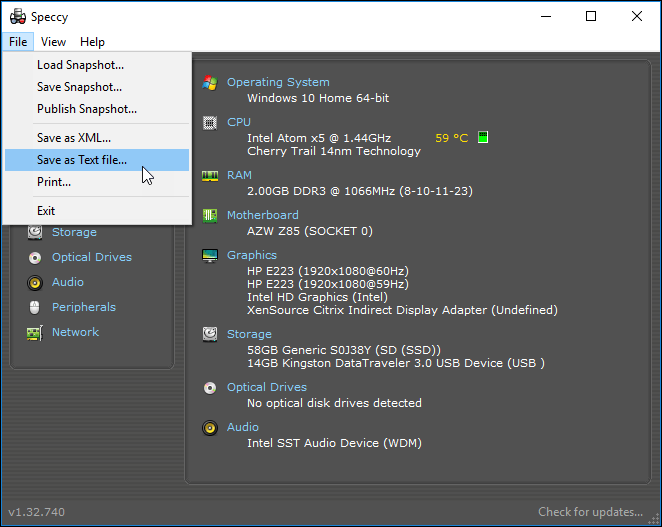The width and height of the screenshot is (662, 527).
Task: Click the sidebar Storage drive icon
Action: tap(35, 232)
